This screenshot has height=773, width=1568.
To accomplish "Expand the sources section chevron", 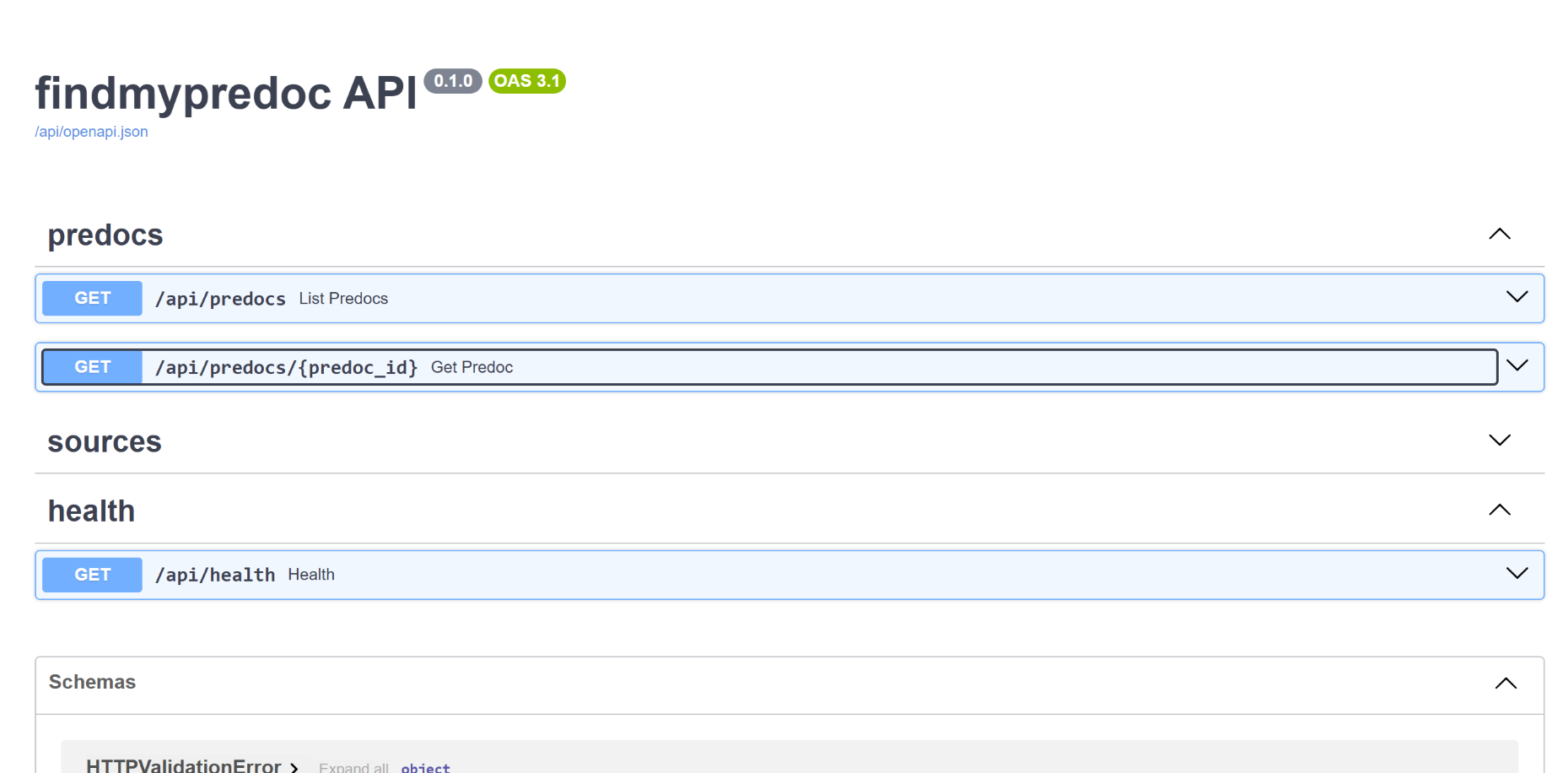I will click(x=1499, y=441).
